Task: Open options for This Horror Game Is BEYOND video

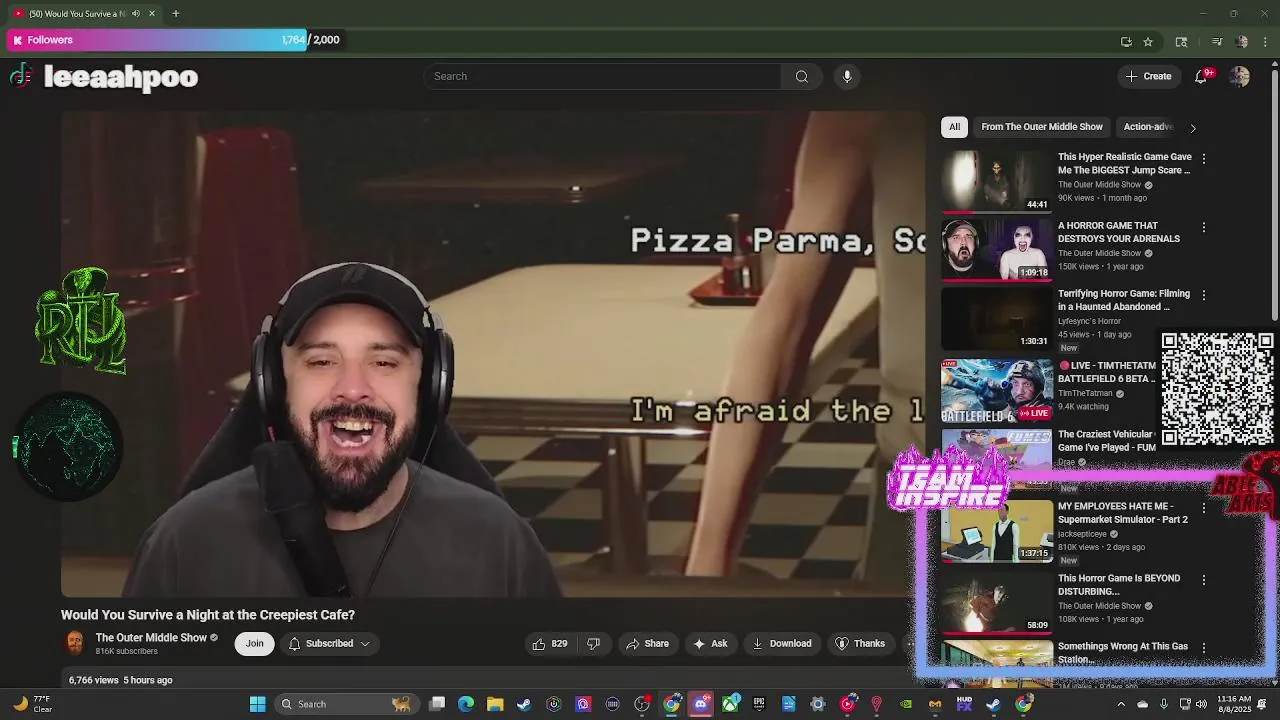Action: (x=1203, y=579)
